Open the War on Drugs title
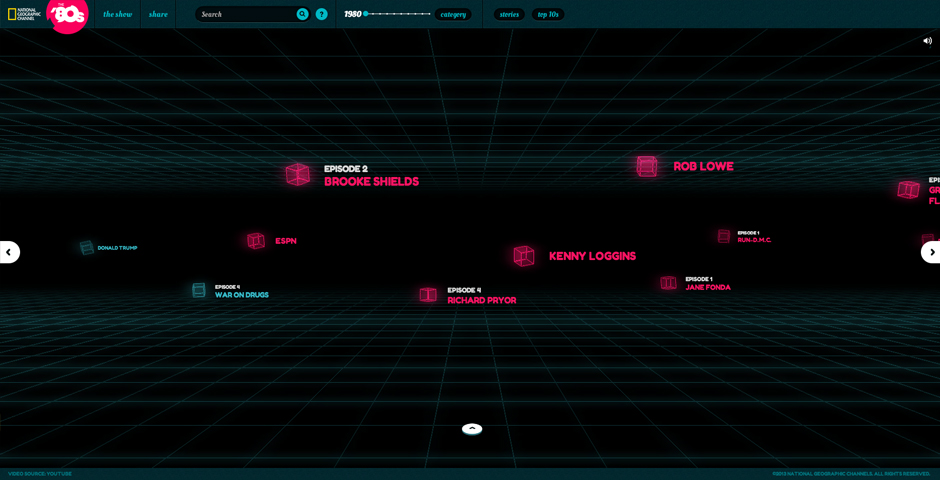The height and width of the screenshot is (480, 940). (x=242, y=295)
